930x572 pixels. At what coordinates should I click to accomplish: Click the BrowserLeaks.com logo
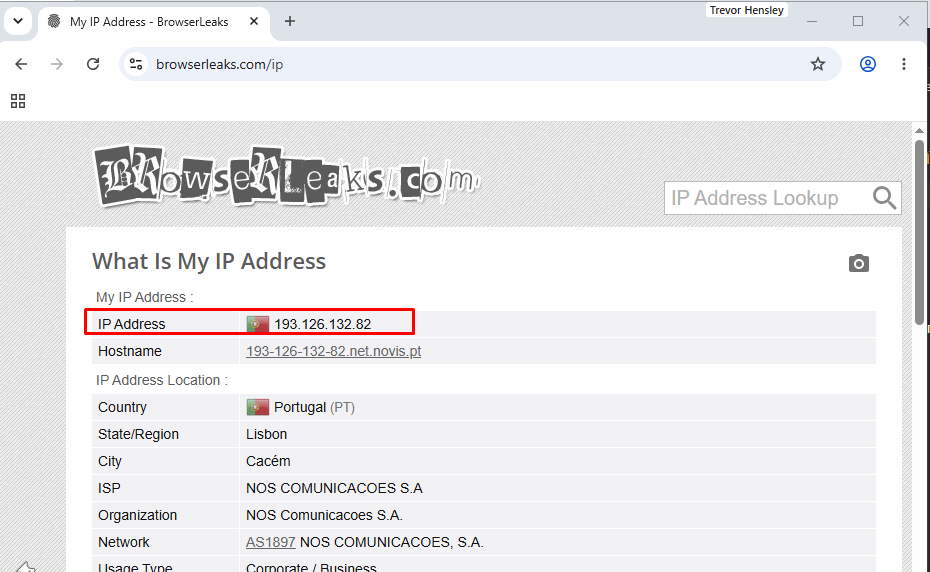click(287, 176)
